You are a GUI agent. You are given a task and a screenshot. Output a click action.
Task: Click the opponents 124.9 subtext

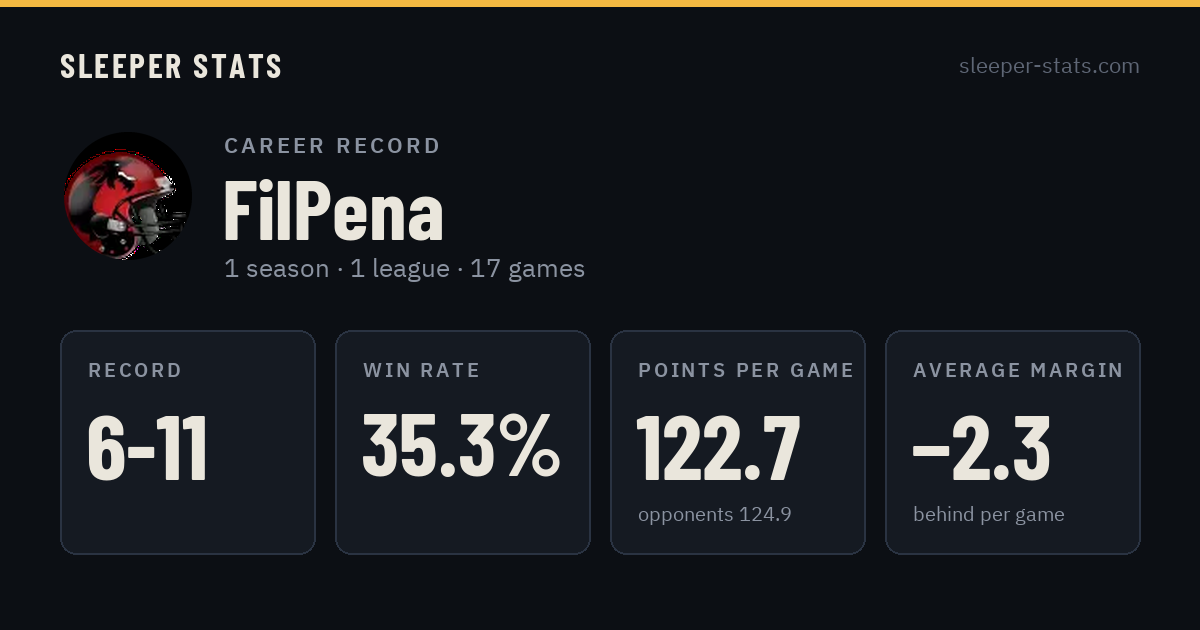pyautogui.click(x=715, y=515)
